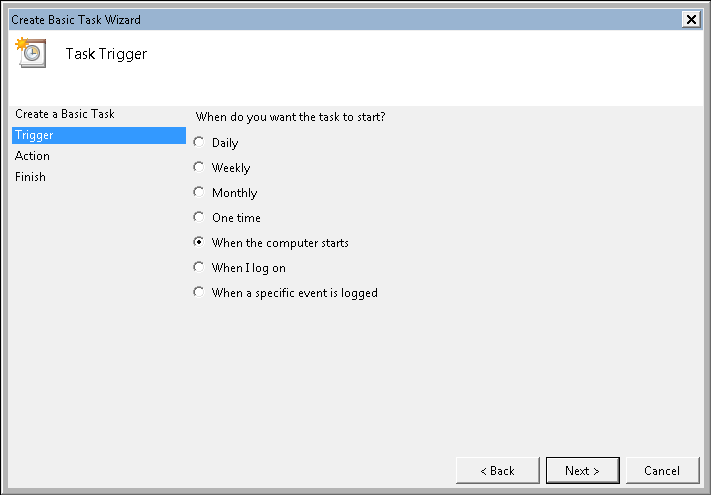
Task: Choose When the computer starts option
Action: [198, 243]
